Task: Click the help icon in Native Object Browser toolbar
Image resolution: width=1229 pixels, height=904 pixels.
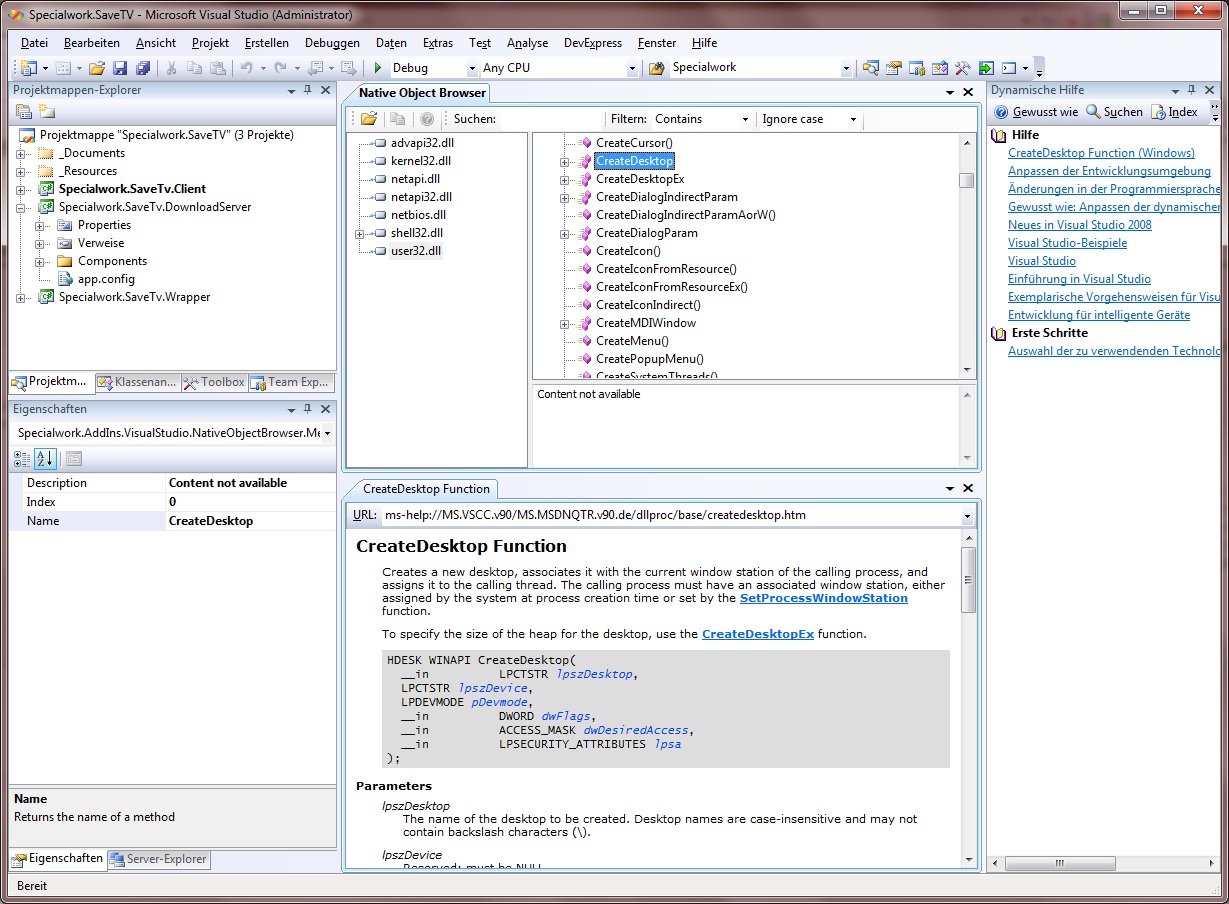Action: click(x=427, y=119)
